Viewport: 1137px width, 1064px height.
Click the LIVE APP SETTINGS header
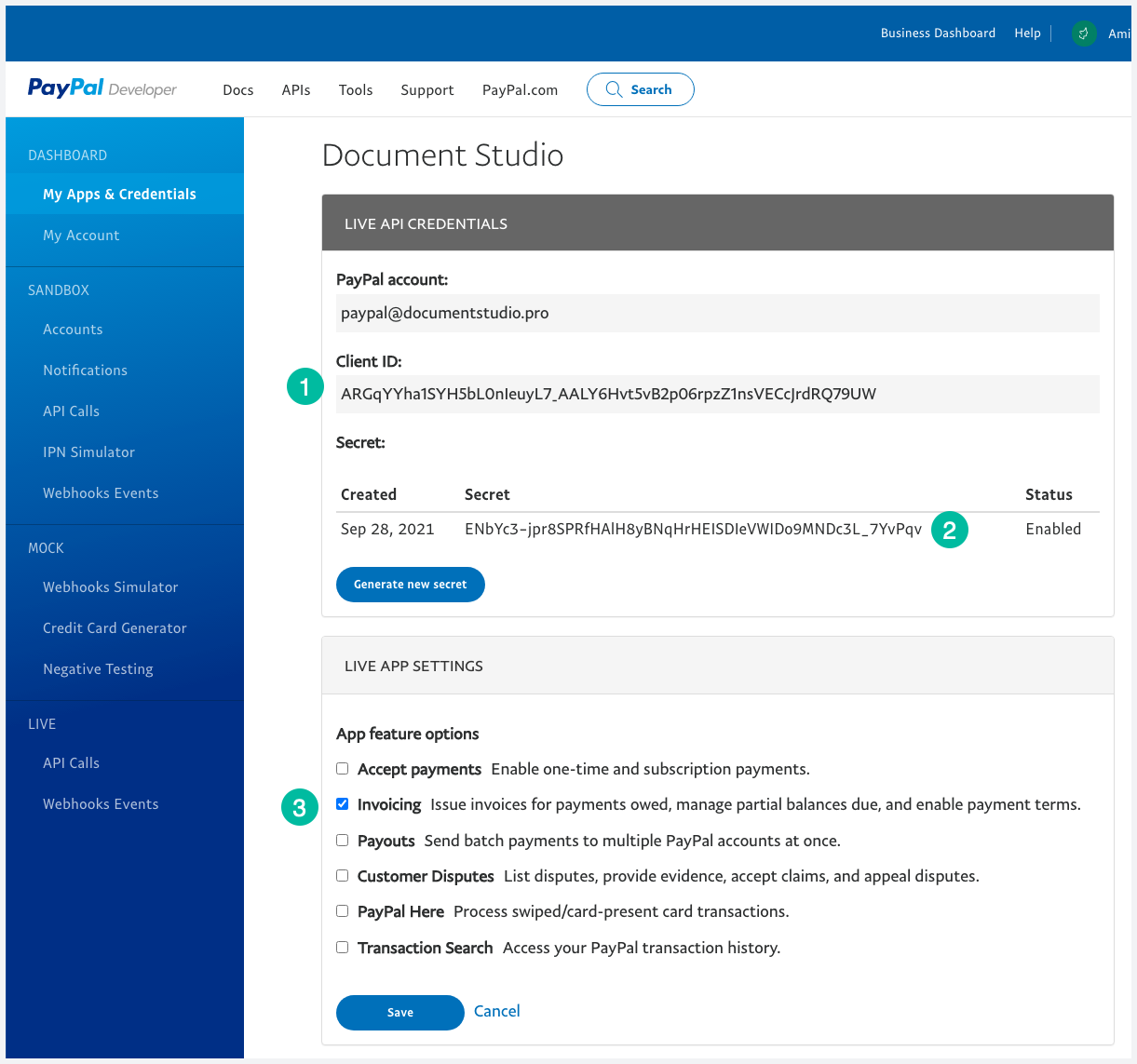point(718,666)
